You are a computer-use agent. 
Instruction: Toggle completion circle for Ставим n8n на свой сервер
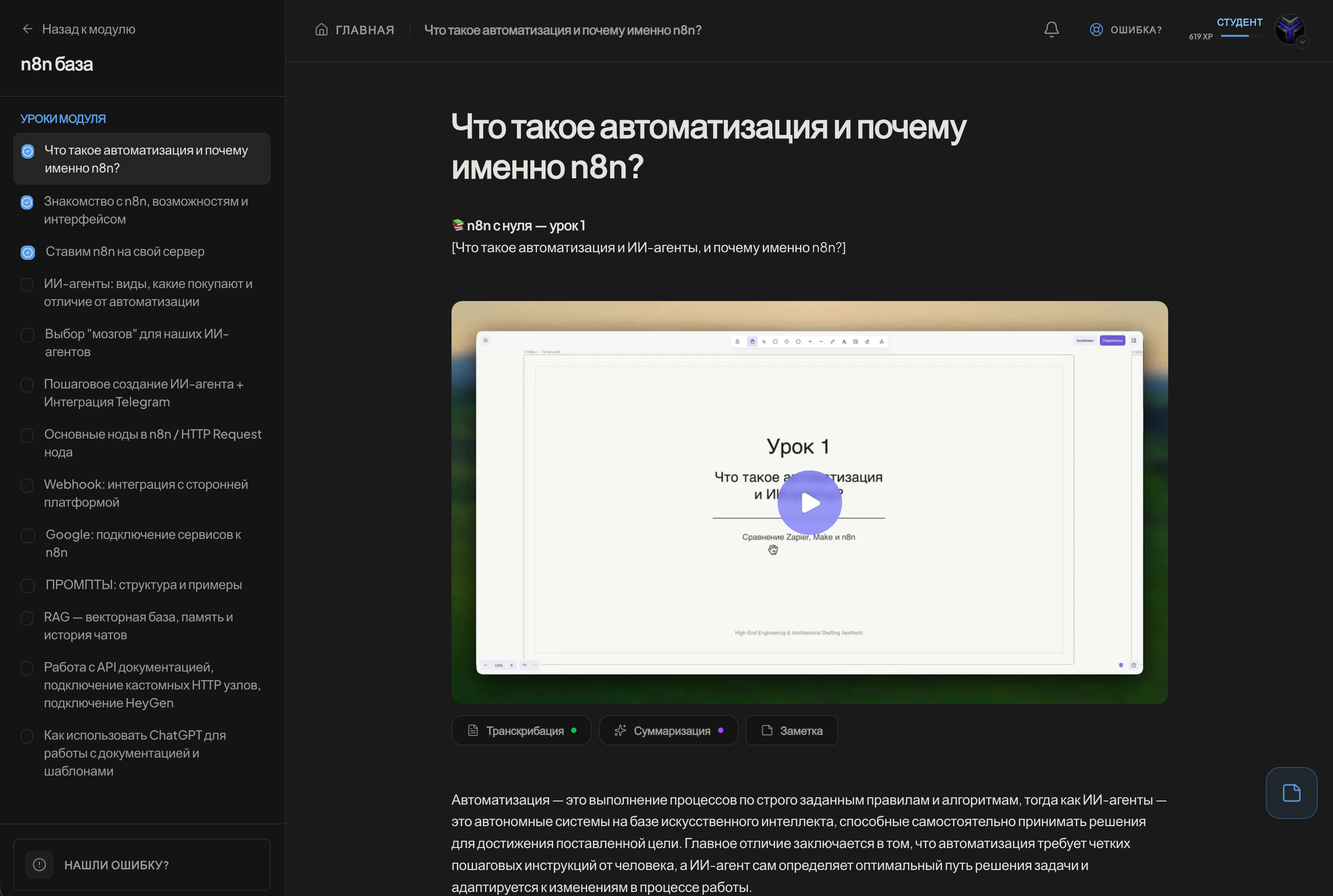[27, 252]
